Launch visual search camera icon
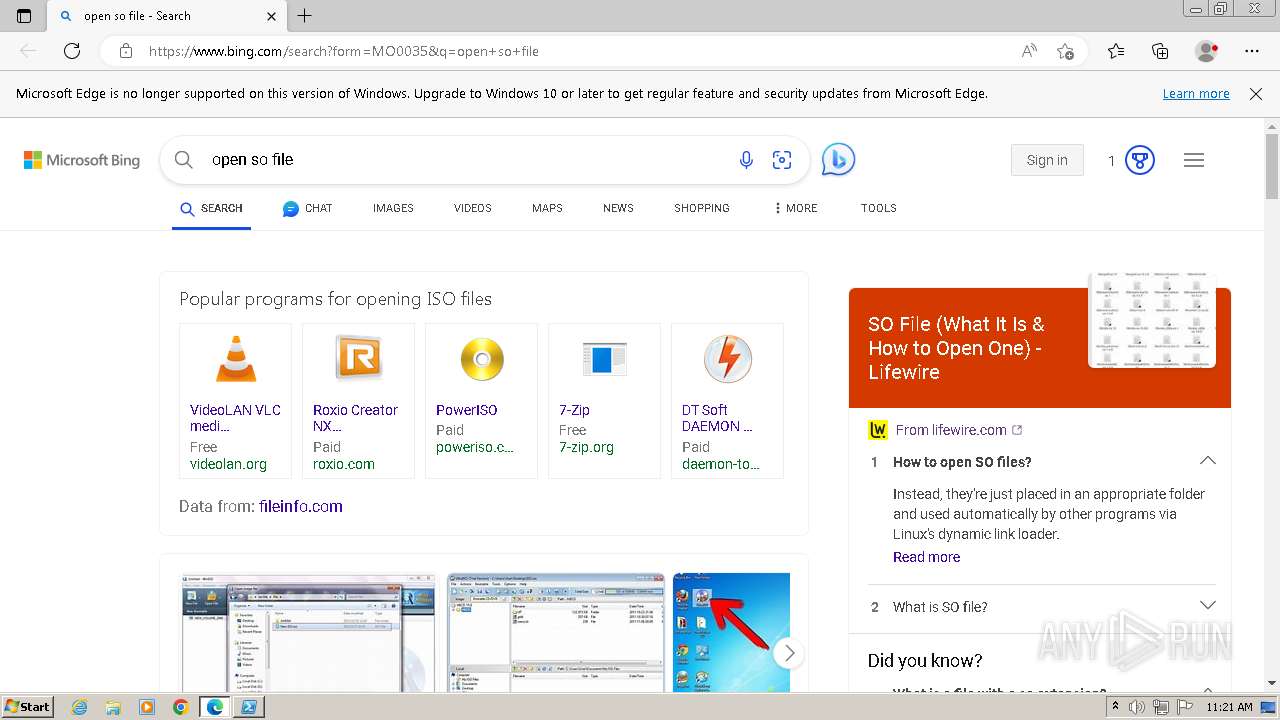Viewport: 1280px width, 720px height. [782, 160]
